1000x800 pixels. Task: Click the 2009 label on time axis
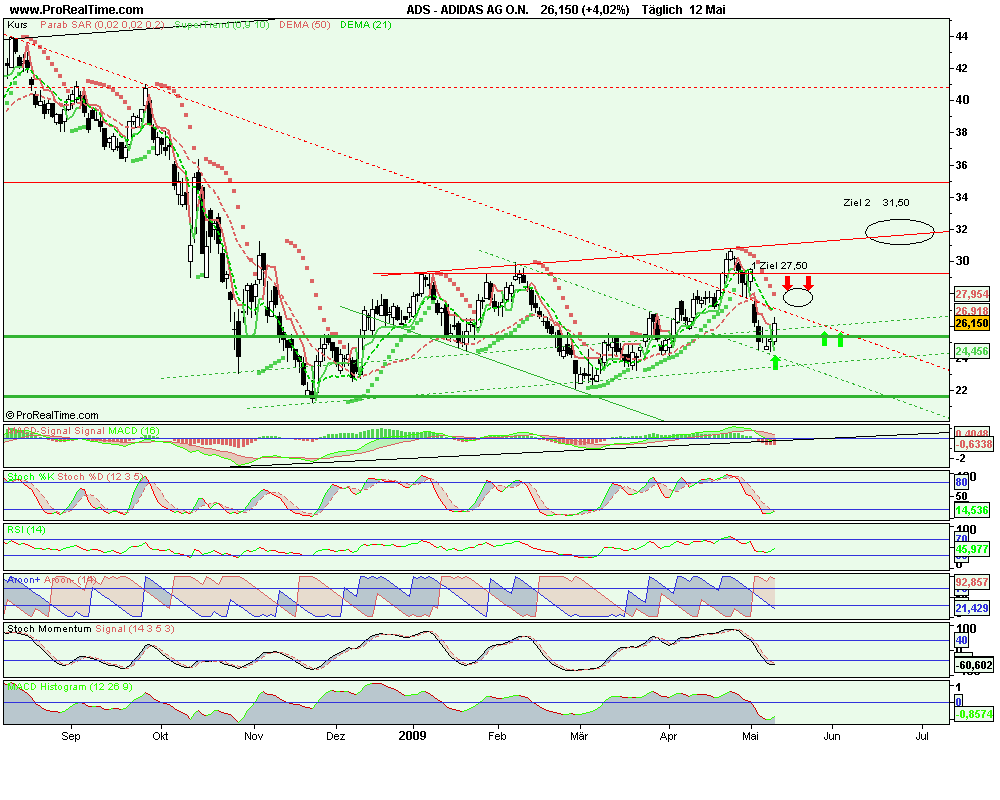[x=414, y=735]
